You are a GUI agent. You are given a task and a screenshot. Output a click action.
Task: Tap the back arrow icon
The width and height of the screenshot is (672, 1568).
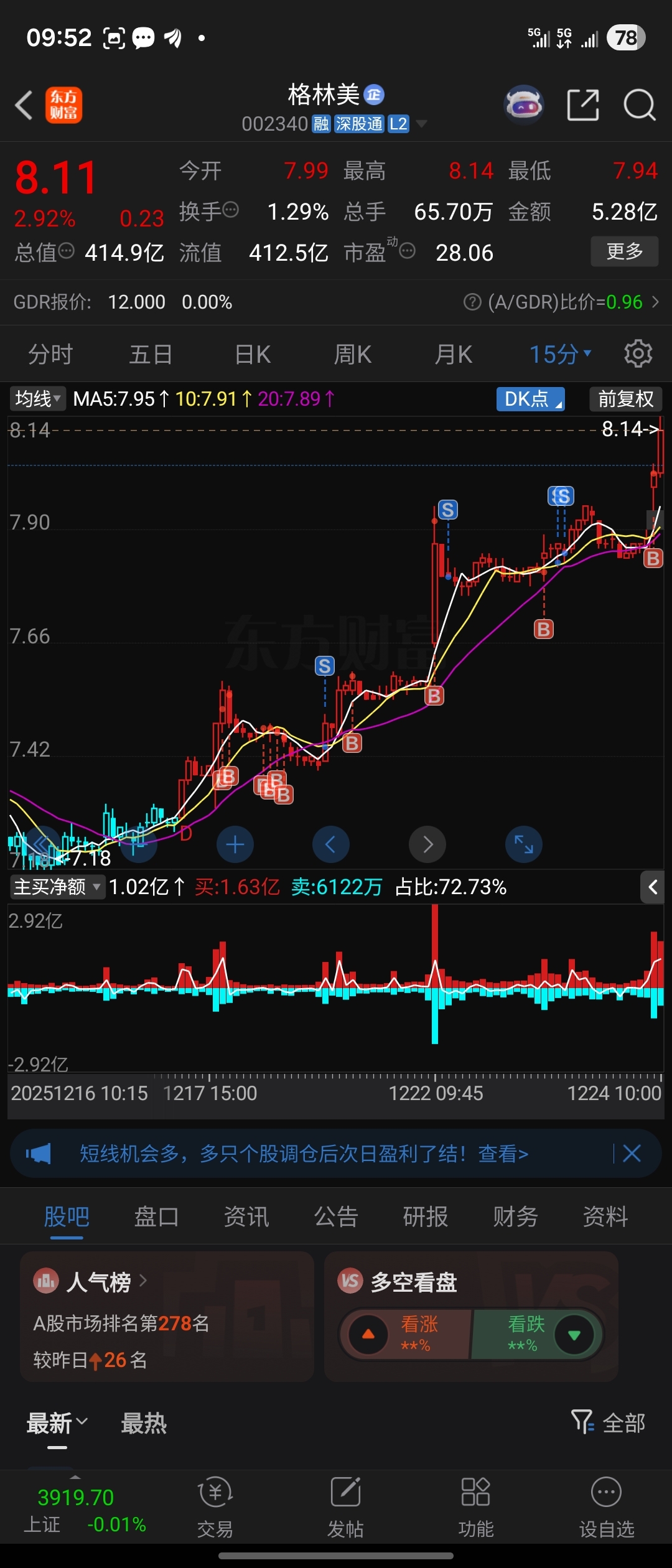24,105
